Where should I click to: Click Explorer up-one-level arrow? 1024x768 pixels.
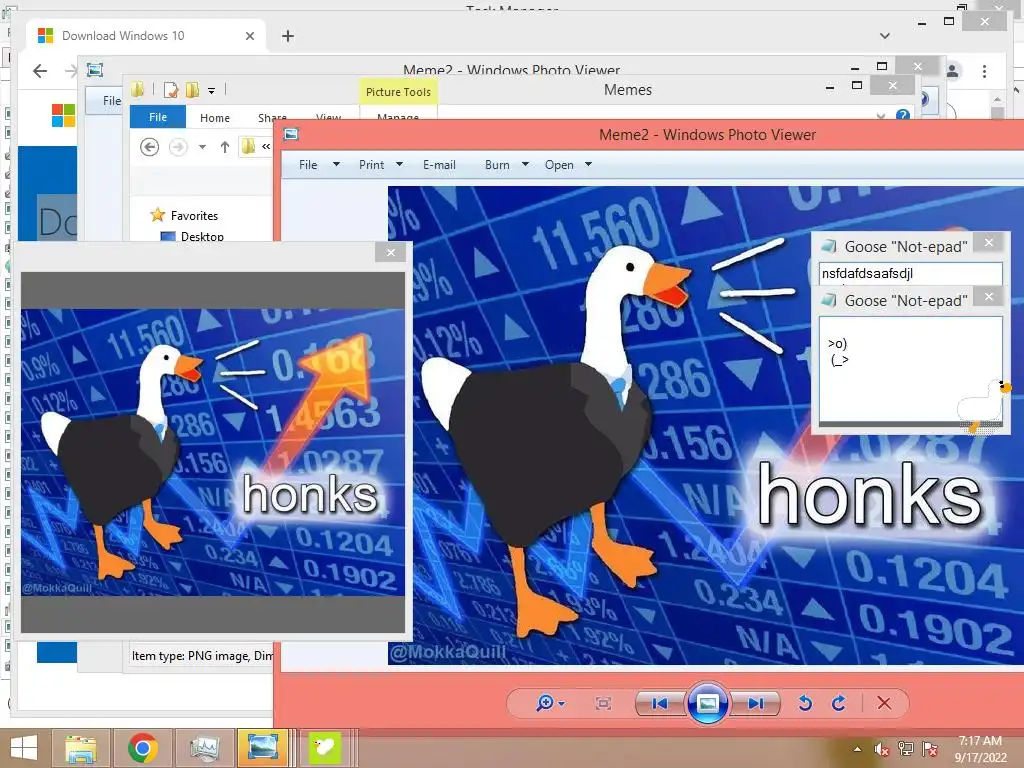tap(225, 147)
